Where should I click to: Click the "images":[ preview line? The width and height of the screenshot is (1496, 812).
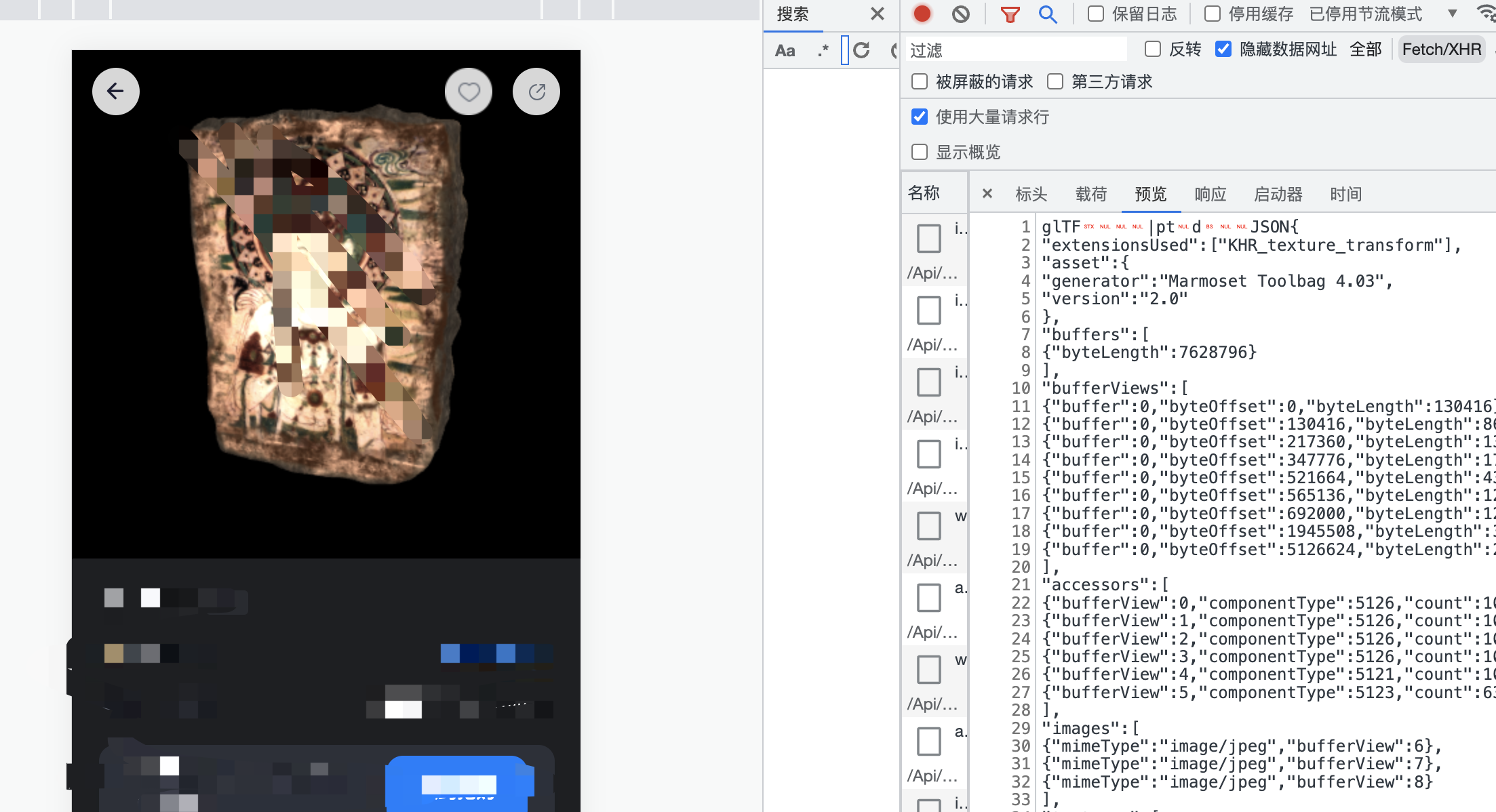click(x=1090, y=729)
